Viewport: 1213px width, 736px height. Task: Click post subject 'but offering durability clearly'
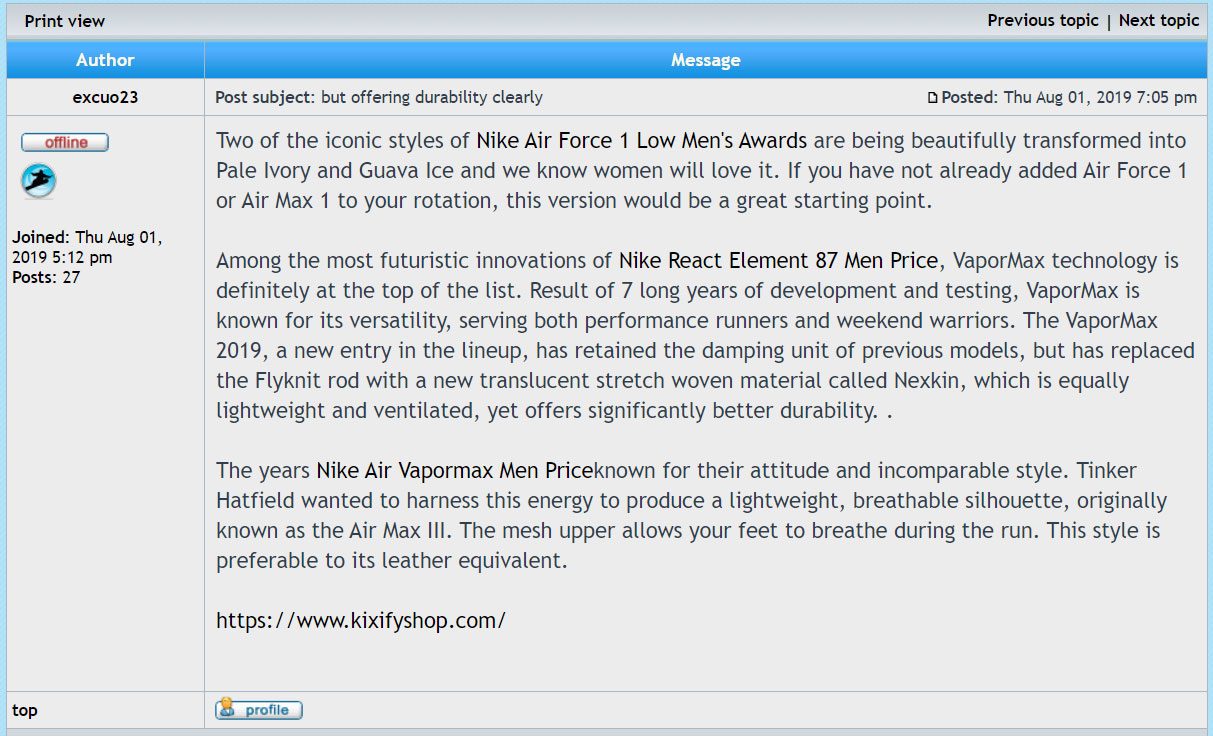click(x=431, y=97)
